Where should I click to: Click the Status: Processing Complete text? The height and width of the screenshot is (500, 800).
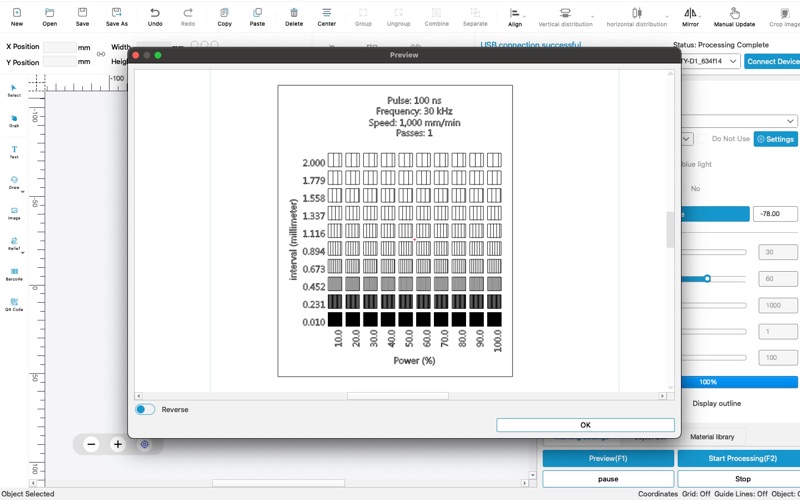pyautogui.click(x=720, y=45)
